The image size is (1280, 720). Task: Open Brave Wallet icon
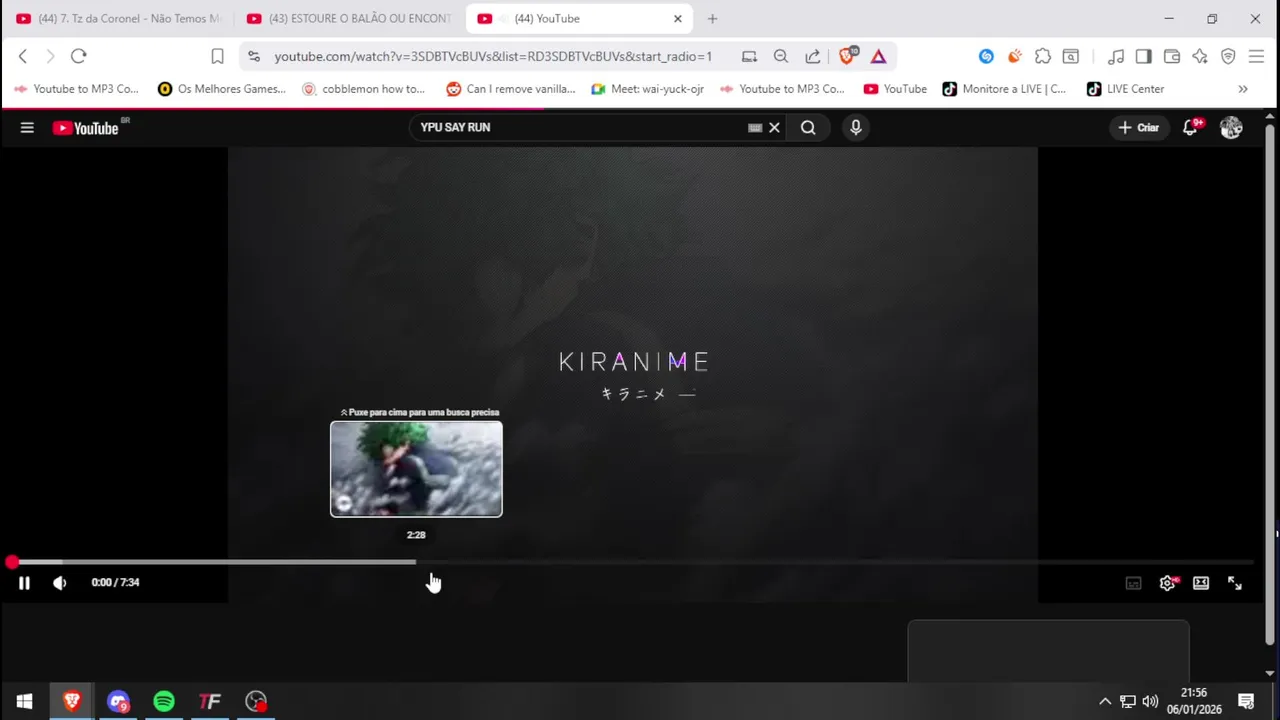1172,56
